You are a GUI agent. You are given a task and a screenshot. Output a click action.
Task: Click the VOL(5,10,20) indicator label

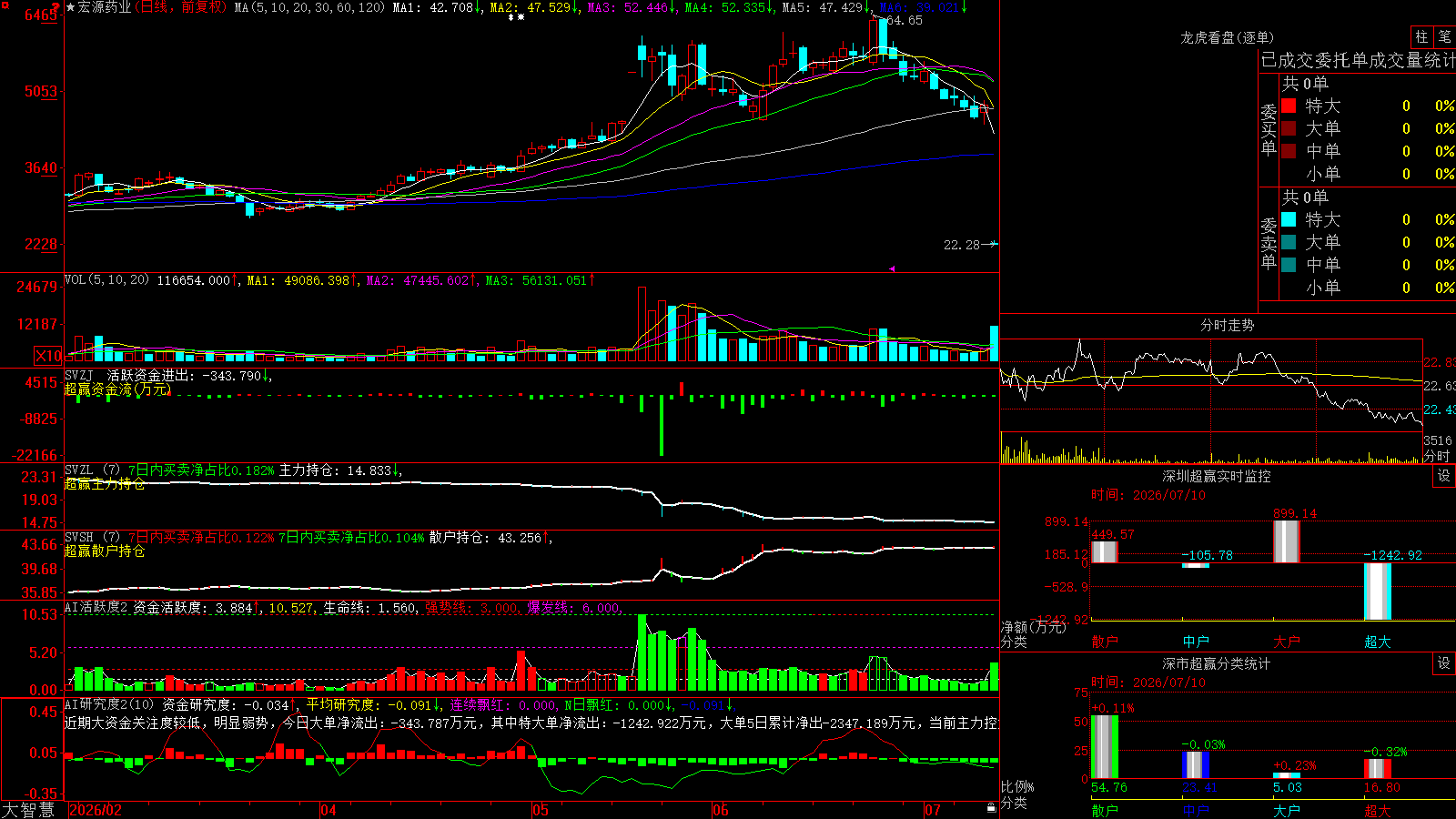[107, 279]
